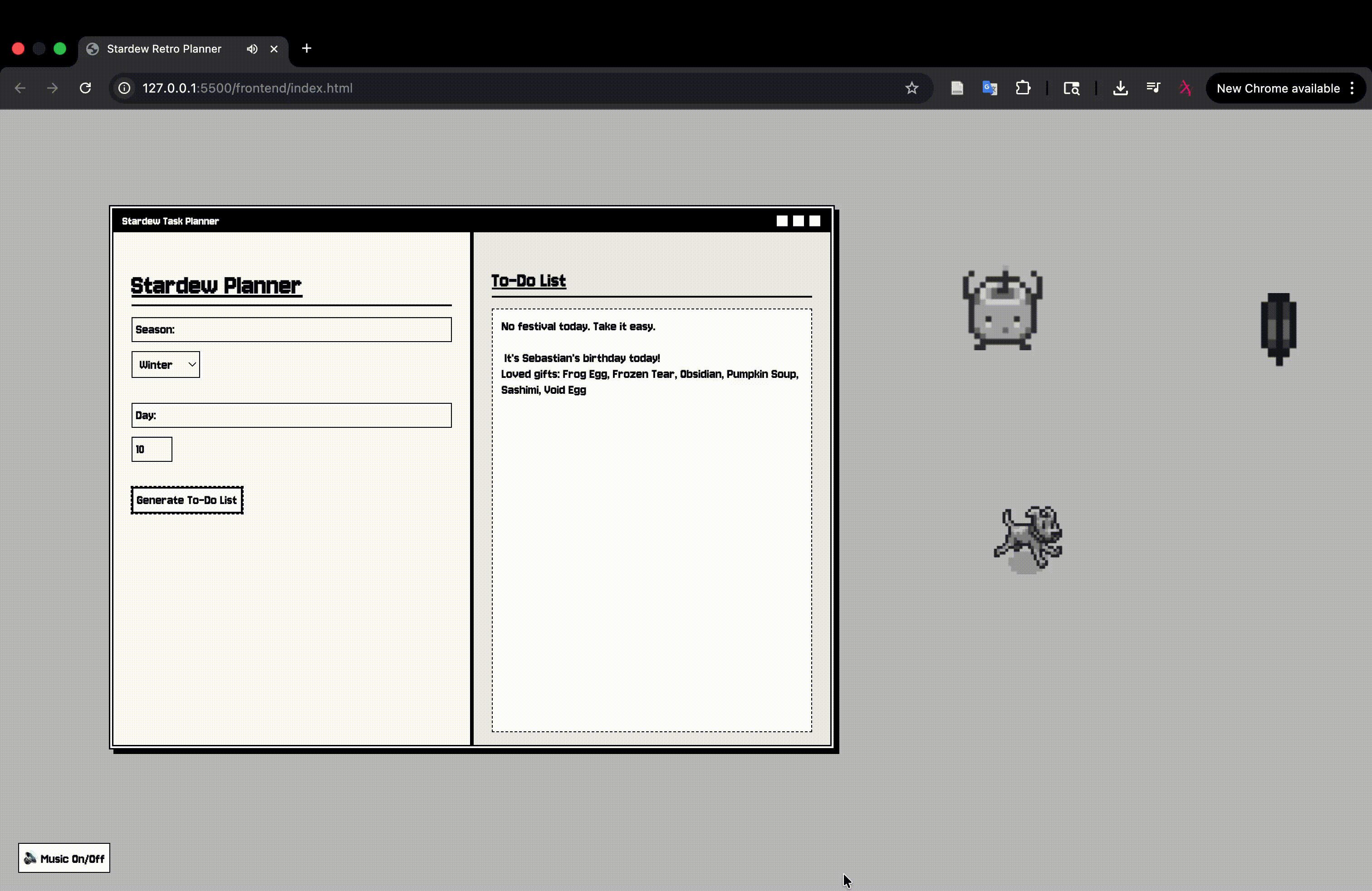Open the Chrome extensions puzzle icon

pyautogui.click(x=1023, y=88)
